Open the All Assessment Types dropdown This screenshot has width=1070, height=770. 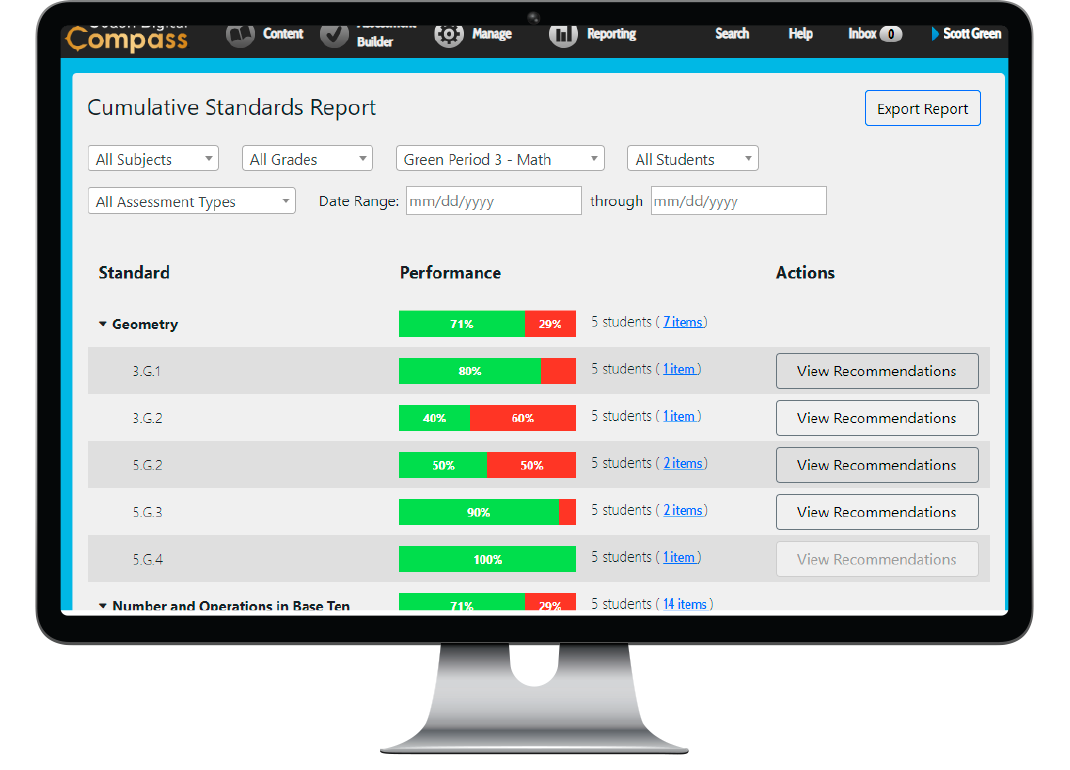tap(191, 200)
